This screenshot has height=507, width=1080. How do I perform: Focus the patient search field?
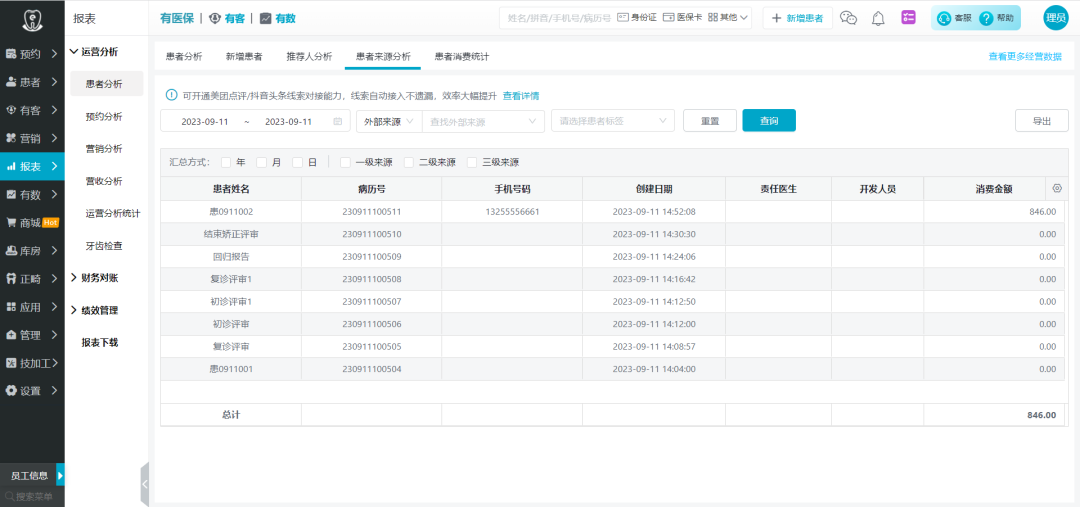[559, 18]
